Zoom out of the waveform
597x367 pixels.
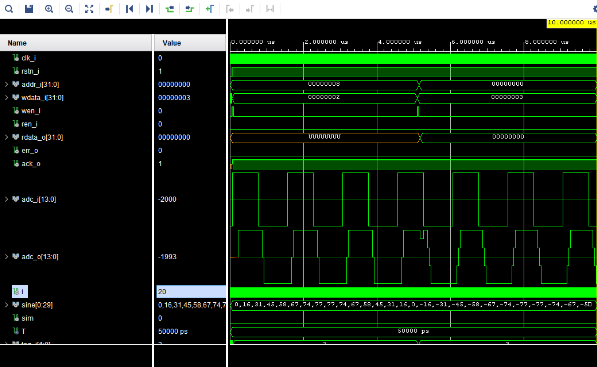[69, 9]
